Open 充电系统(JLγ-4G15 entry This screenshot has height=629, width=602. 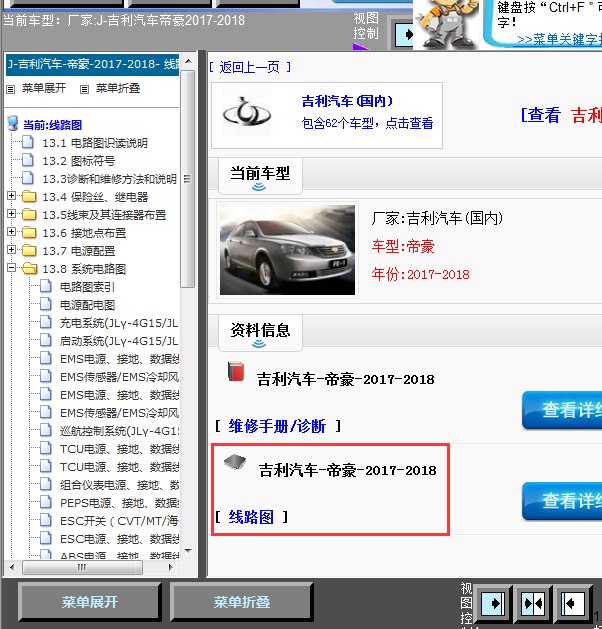119,323
